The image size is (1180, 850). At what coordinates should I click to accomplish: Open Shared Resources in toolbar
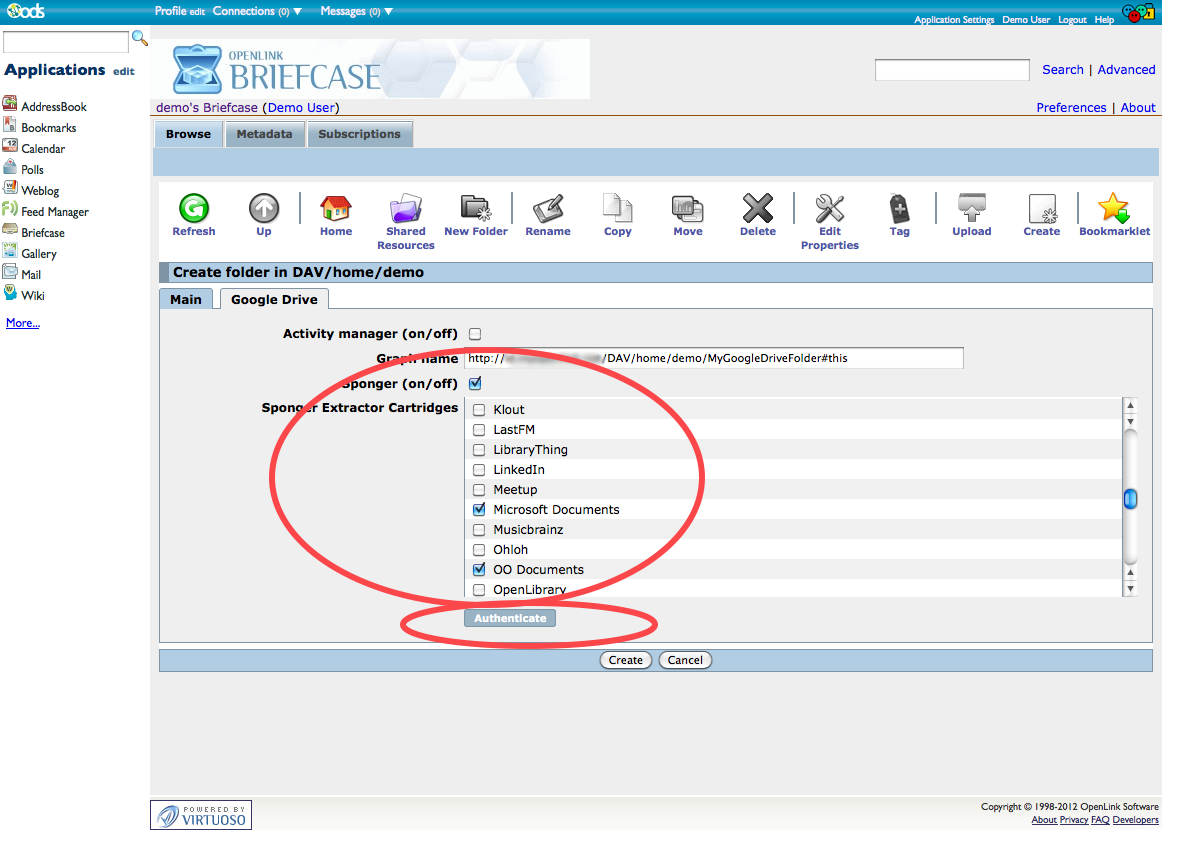tap(405, 209)
